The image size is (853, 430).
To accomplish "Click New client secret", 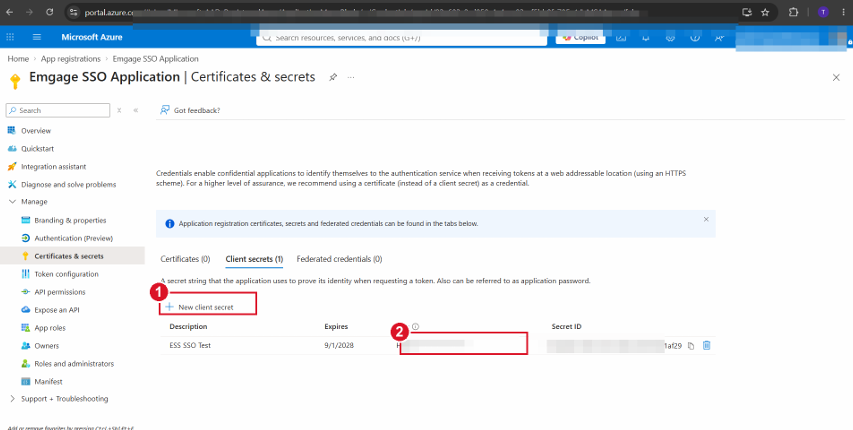I will (200, 307).
